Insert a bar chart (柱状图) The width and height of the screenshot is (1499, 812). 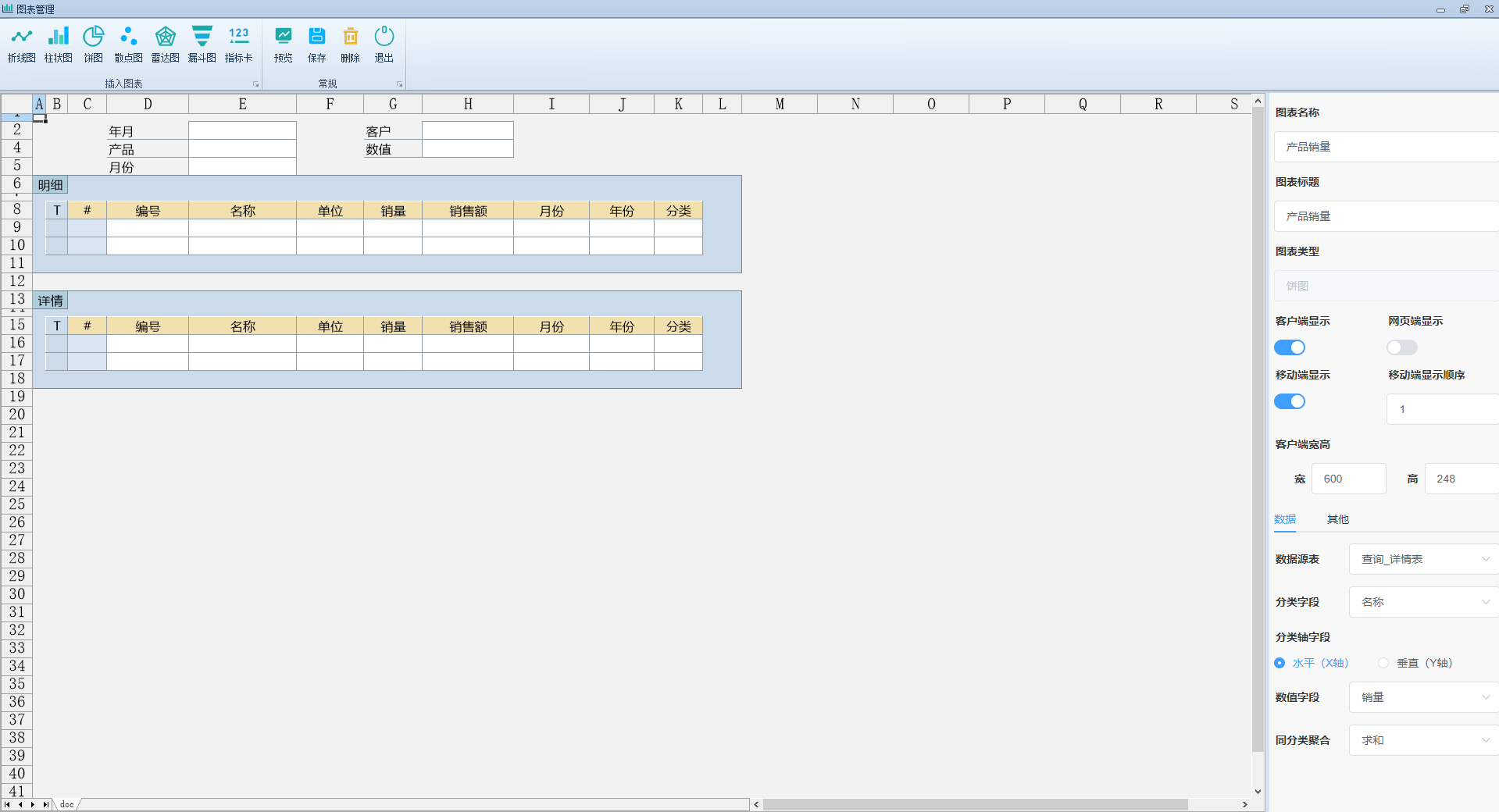[58, 44]
